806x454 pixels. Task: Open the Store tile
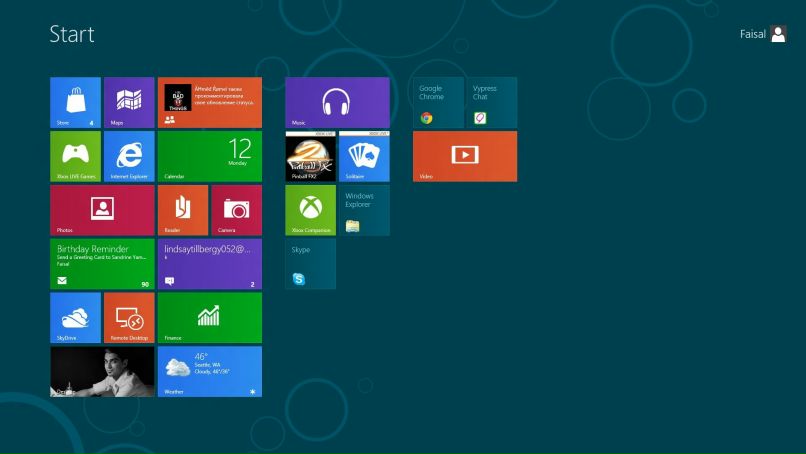click(75, 102)
